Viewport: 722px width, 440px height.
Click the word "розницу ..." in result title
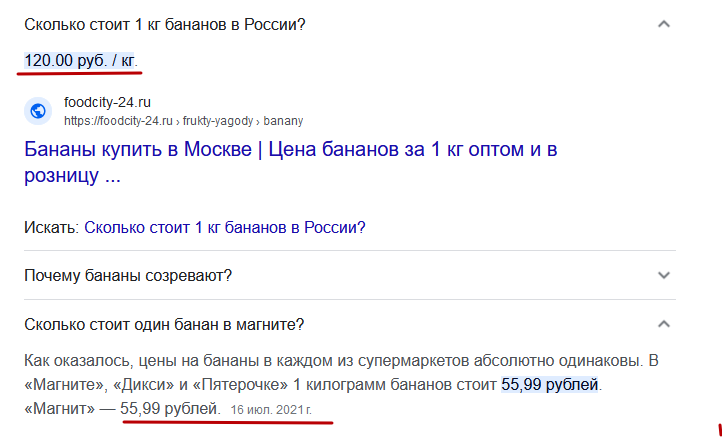(72, 175)
